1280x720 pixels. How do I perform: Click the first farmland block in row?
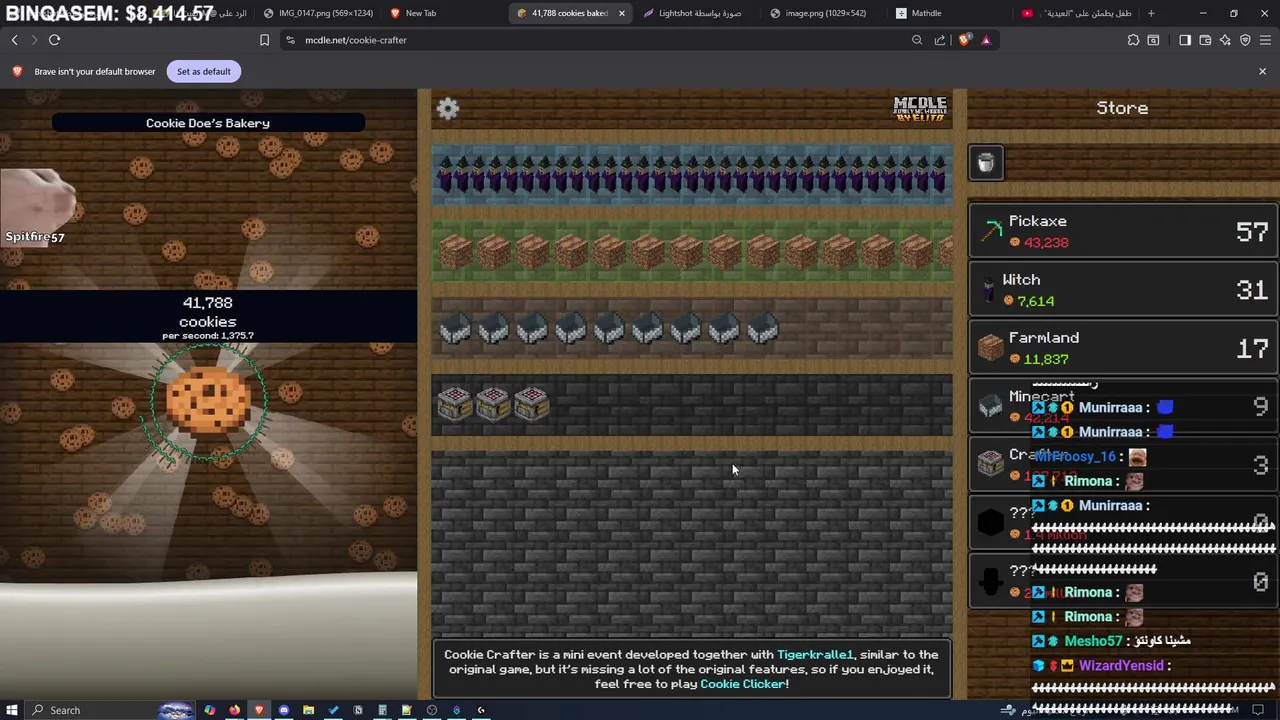(x=455, y=251)
